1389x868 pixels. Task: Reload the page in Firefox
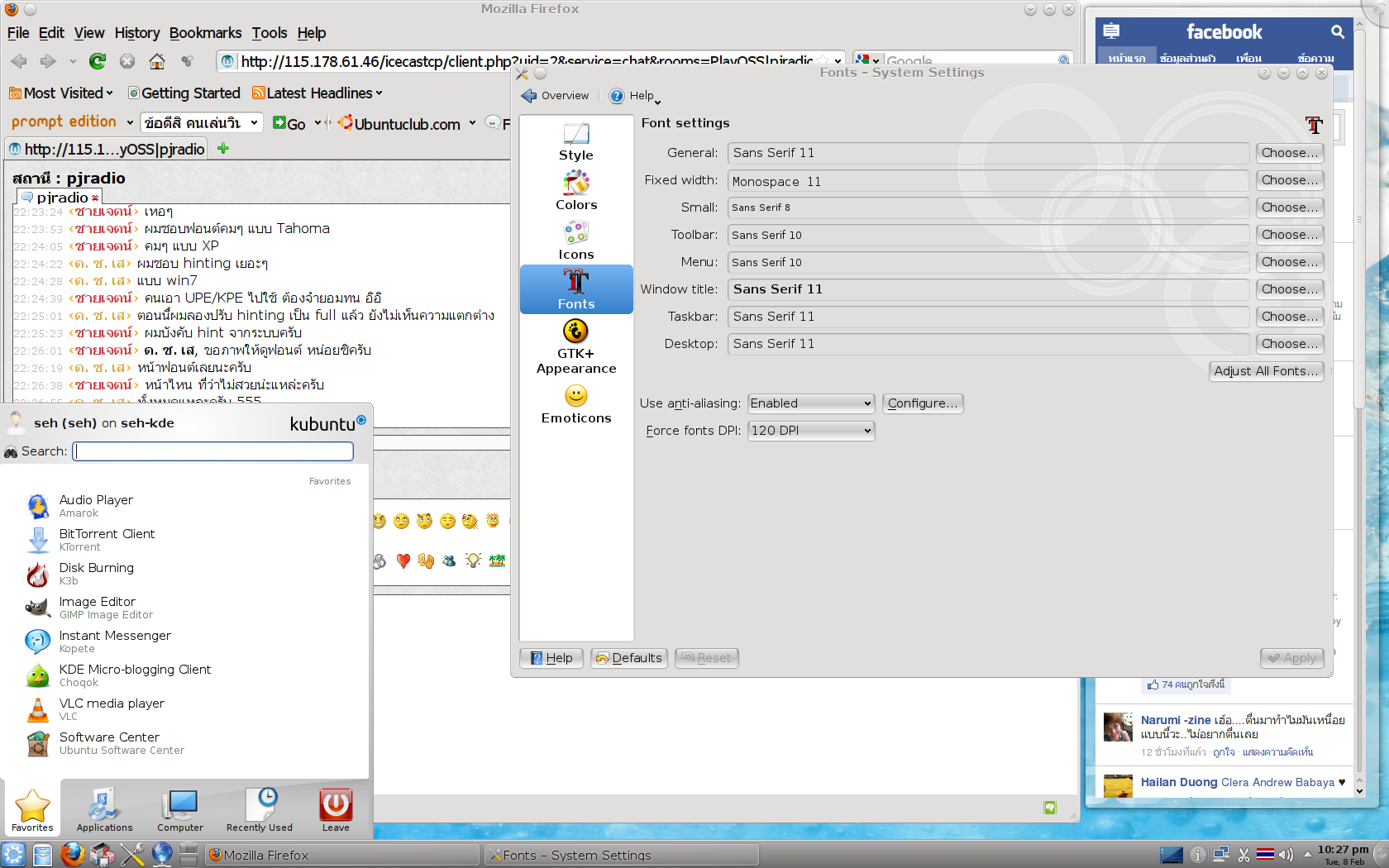[98, 61]
